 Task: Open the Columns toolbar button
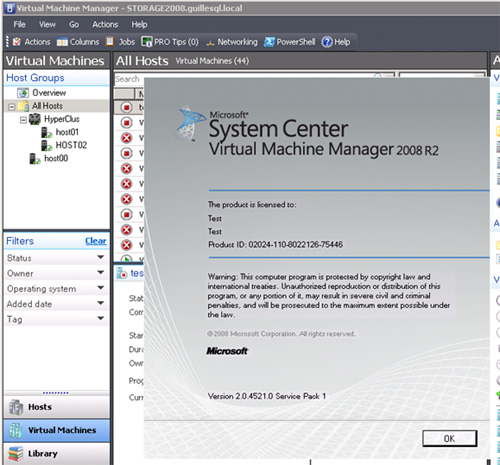78,42
